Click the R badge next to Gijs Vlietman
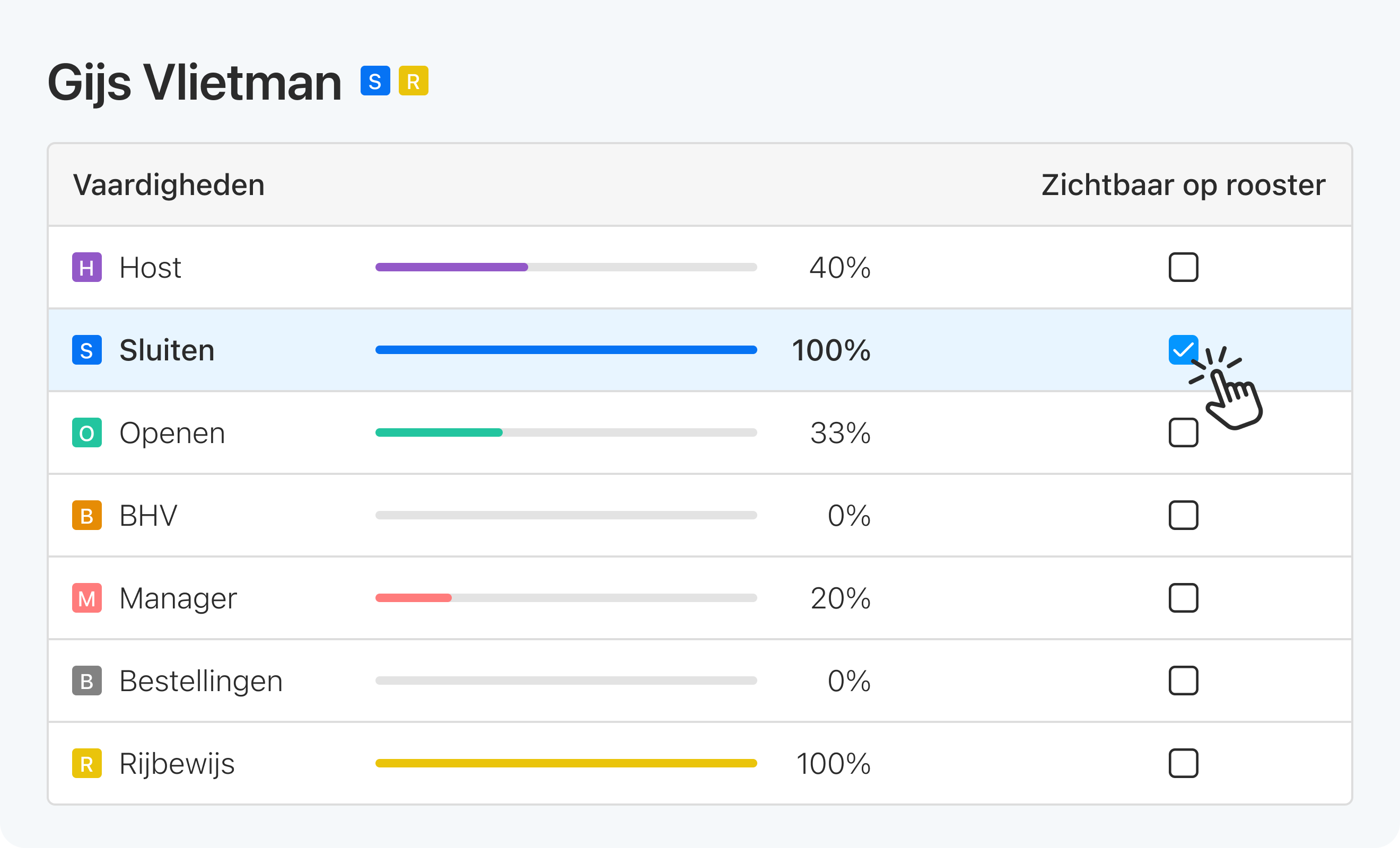This screenshot has height=848, width=1400. pos(414,81)
